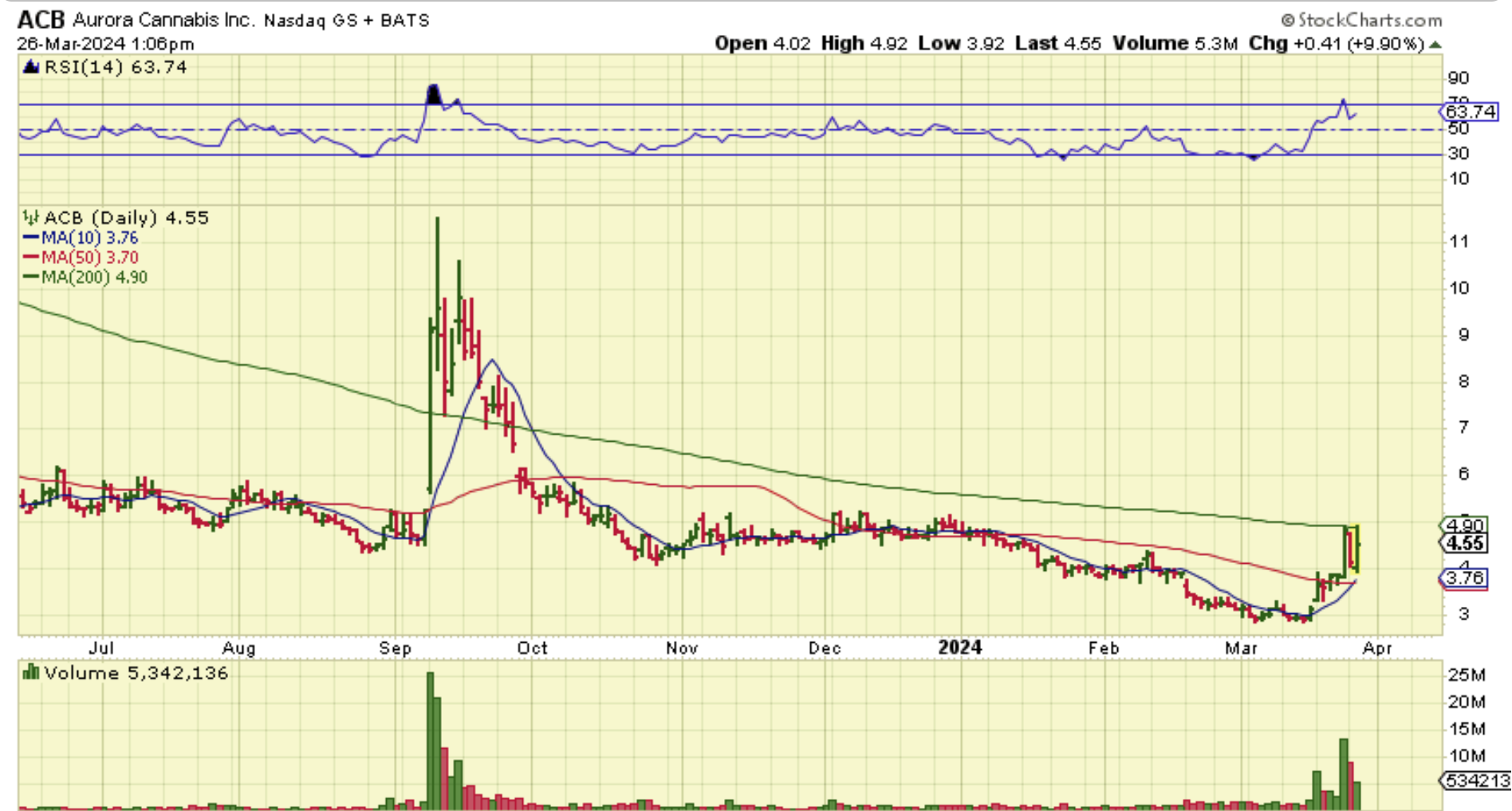Click the 10 label on the price axis
Viewport: 1512px width, 811px height.
(1459, 288)
